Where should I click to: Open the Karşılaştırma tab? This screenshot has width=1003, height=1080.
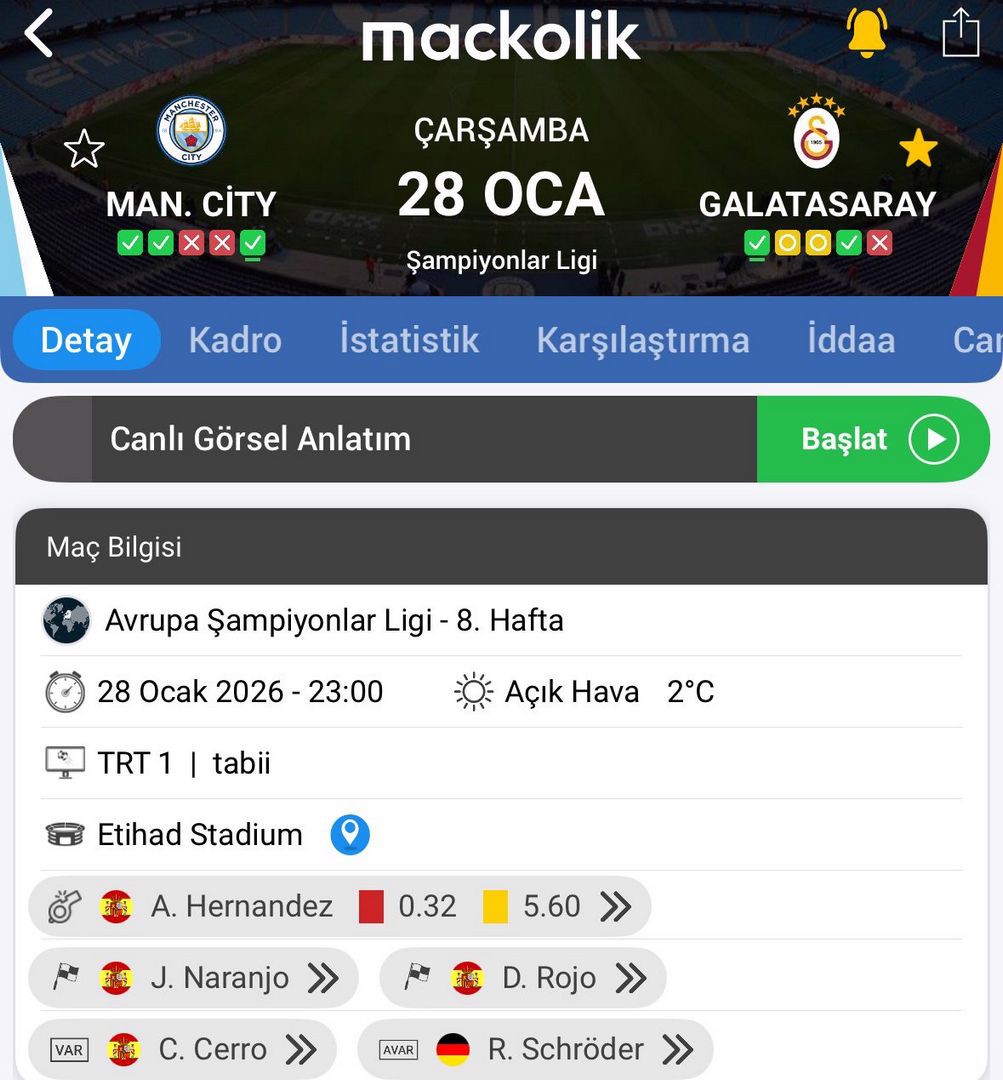point(643,340)
